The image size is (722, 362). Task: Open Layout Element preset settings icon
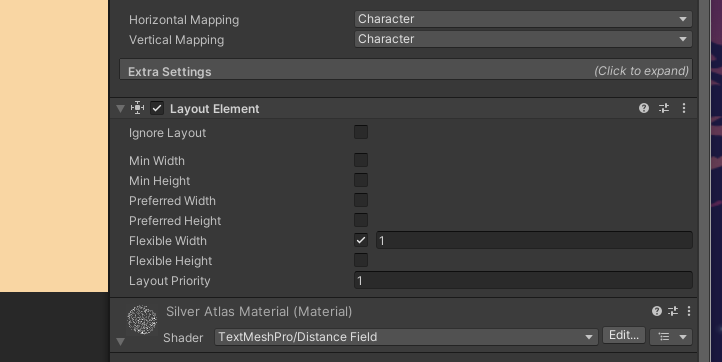[x=664, y=108]
